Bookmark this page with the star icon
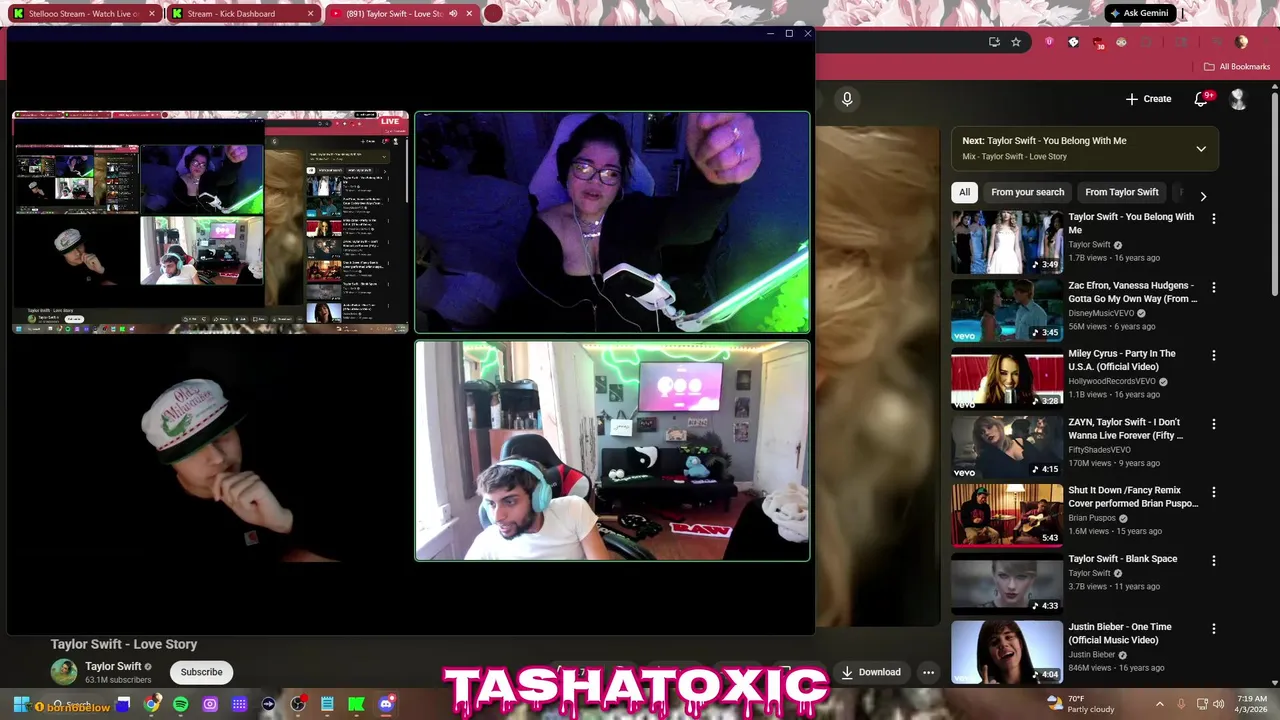This screenshot has height=720, width=1280. pos(1016,42)
